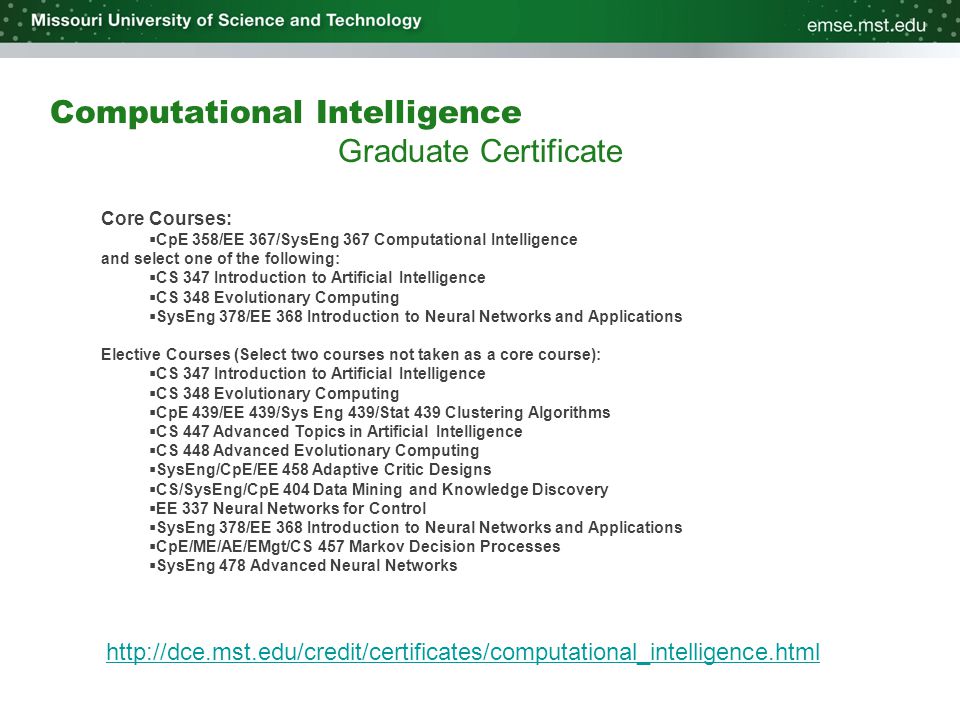Click the Elective Courses heading line
Image resolution: width=960 pixels, height=720 pixels.
click(351, 354)
